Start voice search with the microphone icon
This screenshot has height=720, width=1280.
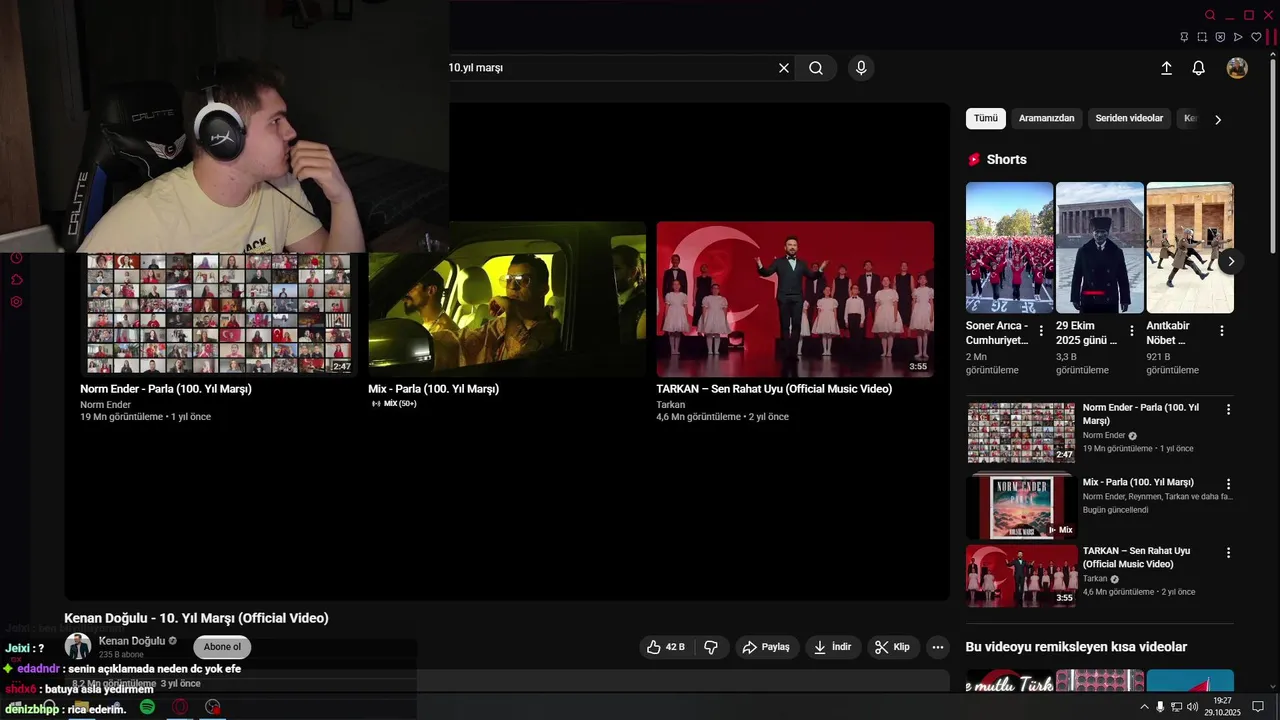tap(861, 68)
